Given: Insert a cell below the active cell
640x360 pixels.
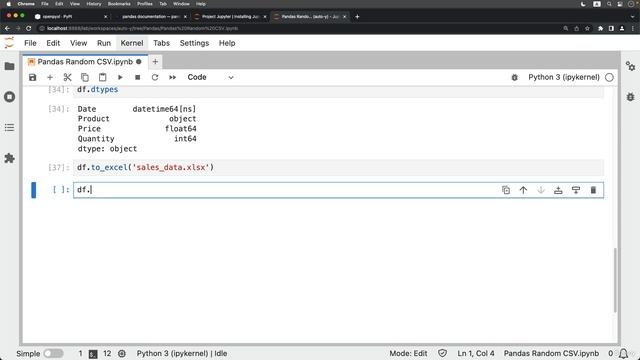Looking at the screenshot, I should [x=576, y=190].
